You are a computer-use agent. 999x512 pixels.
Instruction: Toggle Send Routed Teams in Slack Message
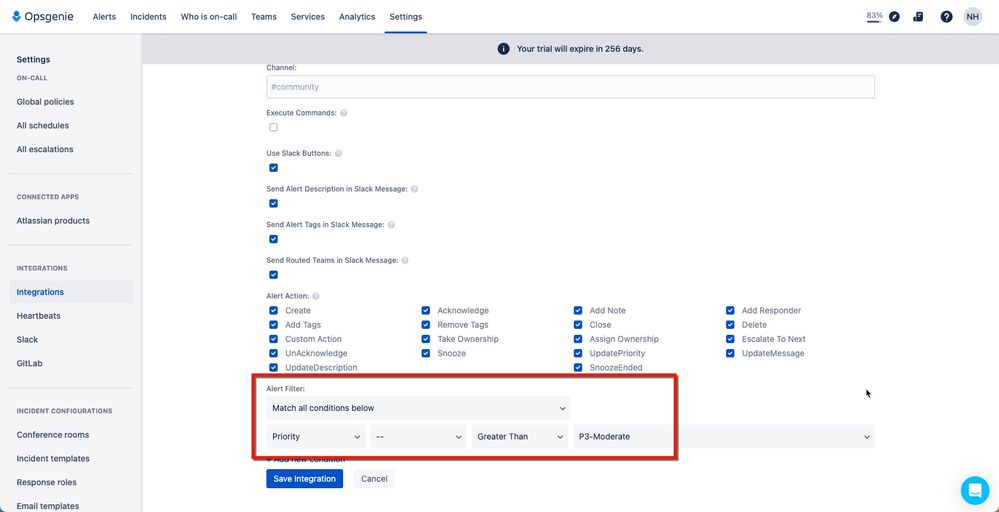pos(273,275)
